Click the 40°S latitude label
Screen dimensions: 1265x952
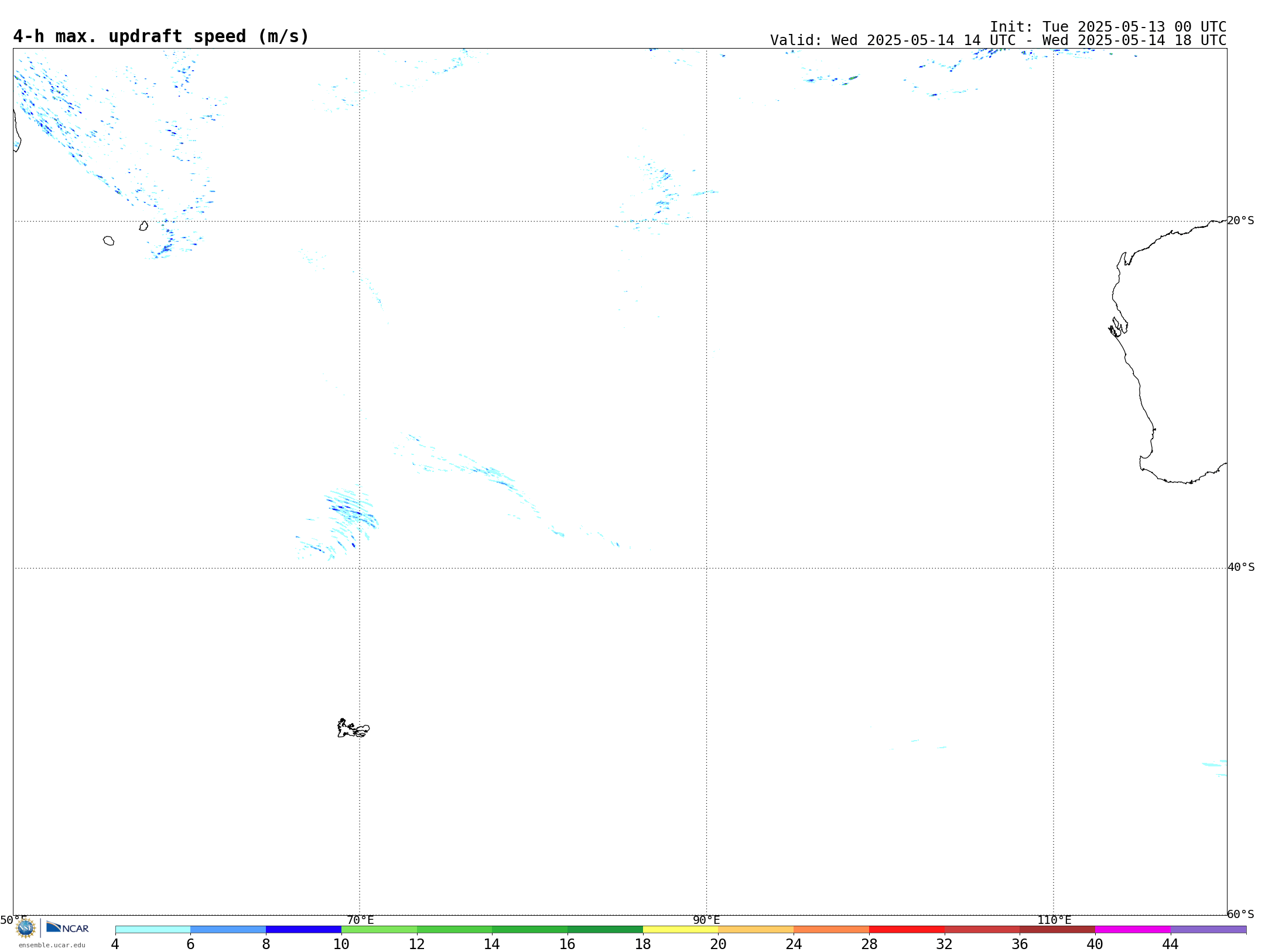pos(1241,567)
